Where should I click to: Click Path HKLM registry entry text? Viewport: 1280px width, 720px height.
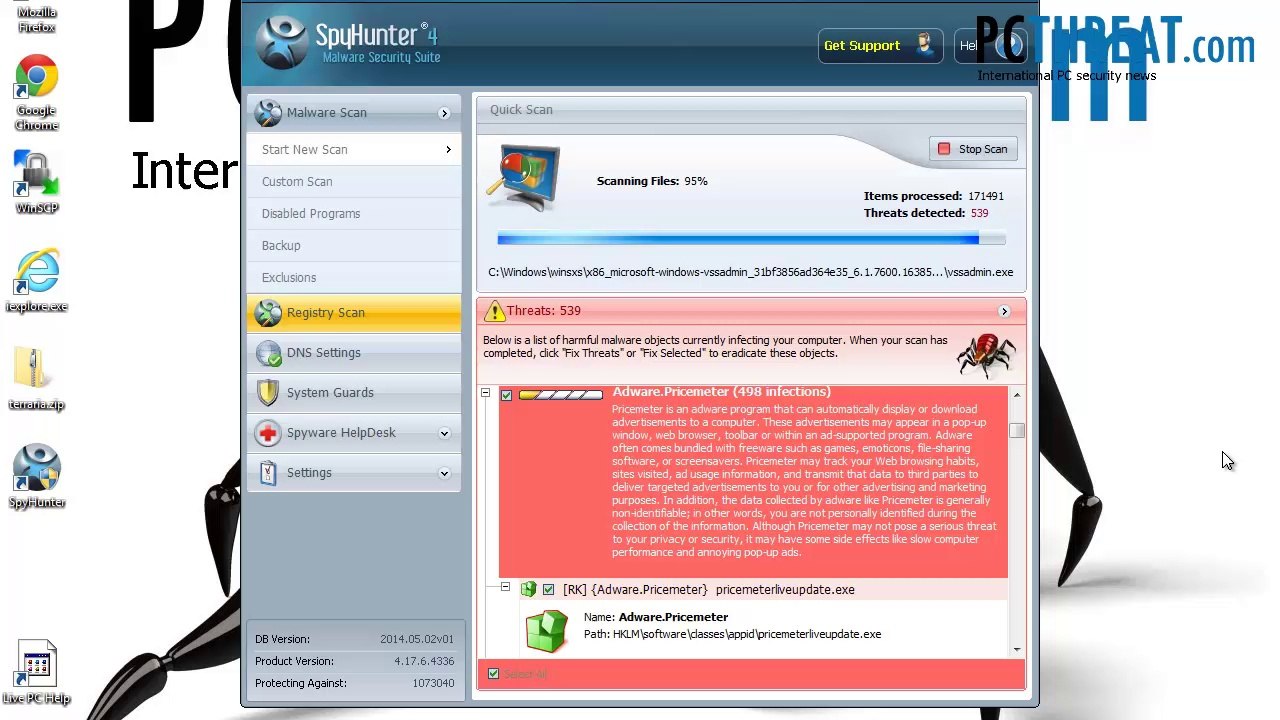[x=732, y=634]
